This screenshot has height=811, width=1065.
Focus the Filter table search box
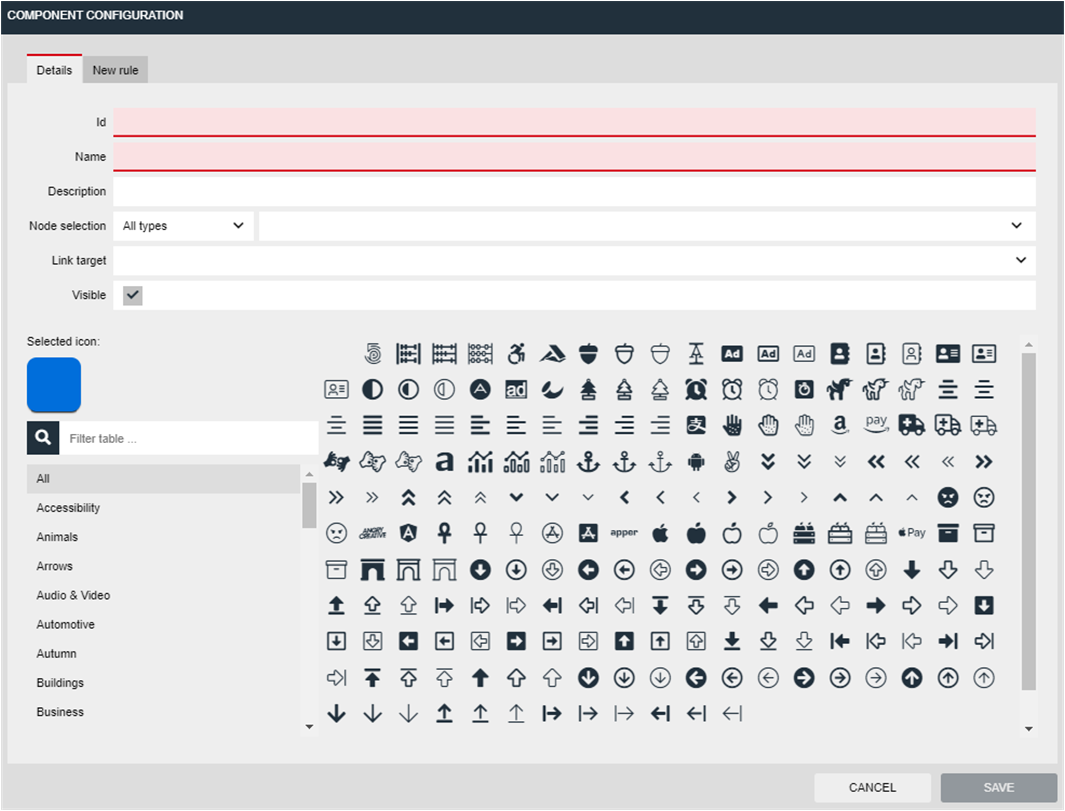[189, 438]
